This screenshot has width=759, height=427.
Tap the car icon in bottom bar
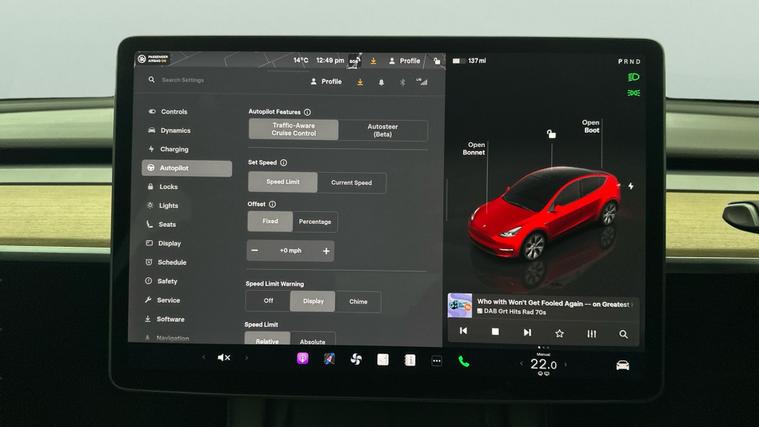[x=622, y=364]
